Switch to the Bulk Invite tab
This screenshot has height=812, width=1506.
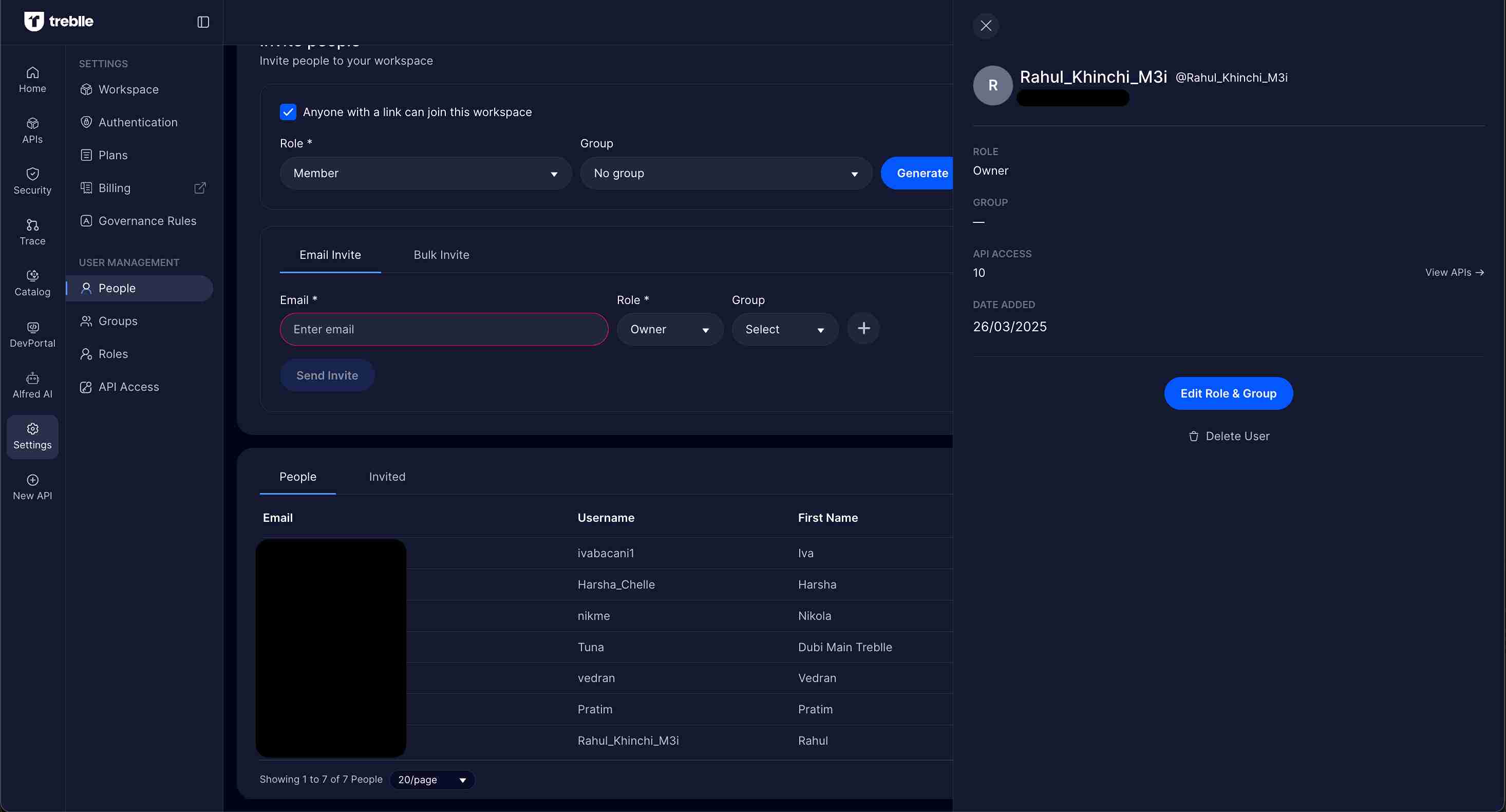(x=441, y=255)
